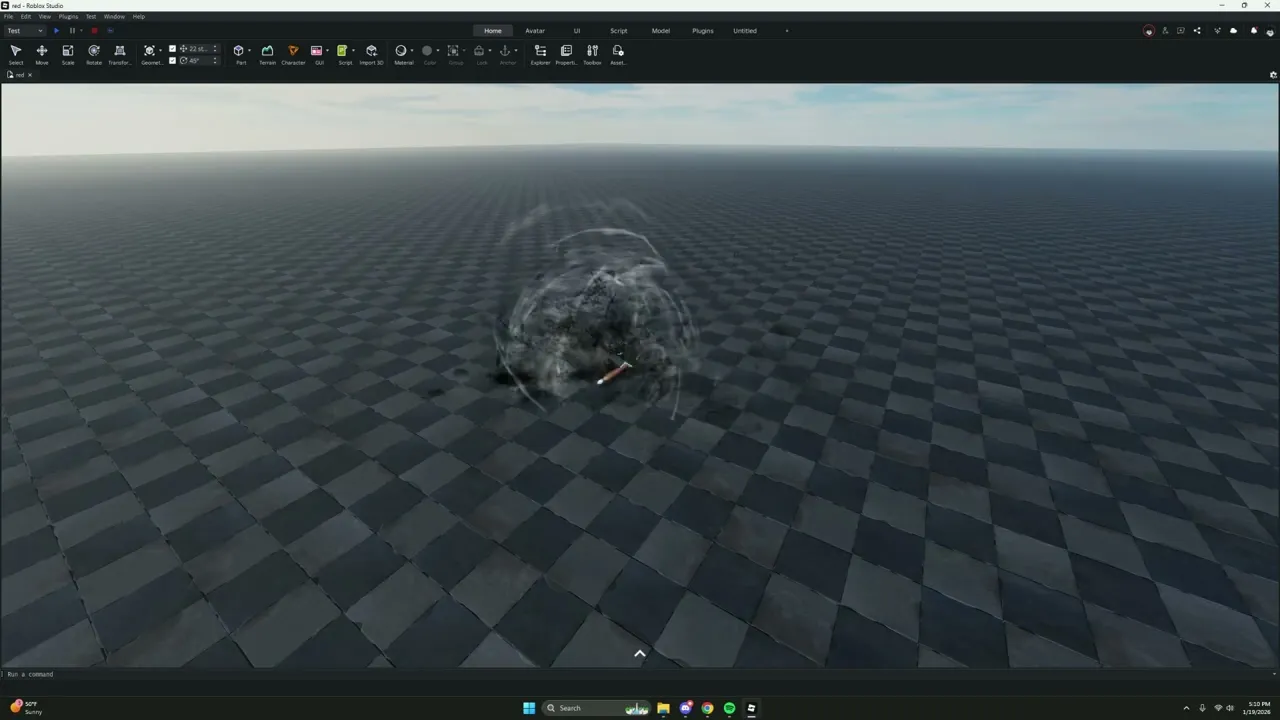Activate the Move tool
This screenshot has width=1280, height=720.
(x=42, y=54)
